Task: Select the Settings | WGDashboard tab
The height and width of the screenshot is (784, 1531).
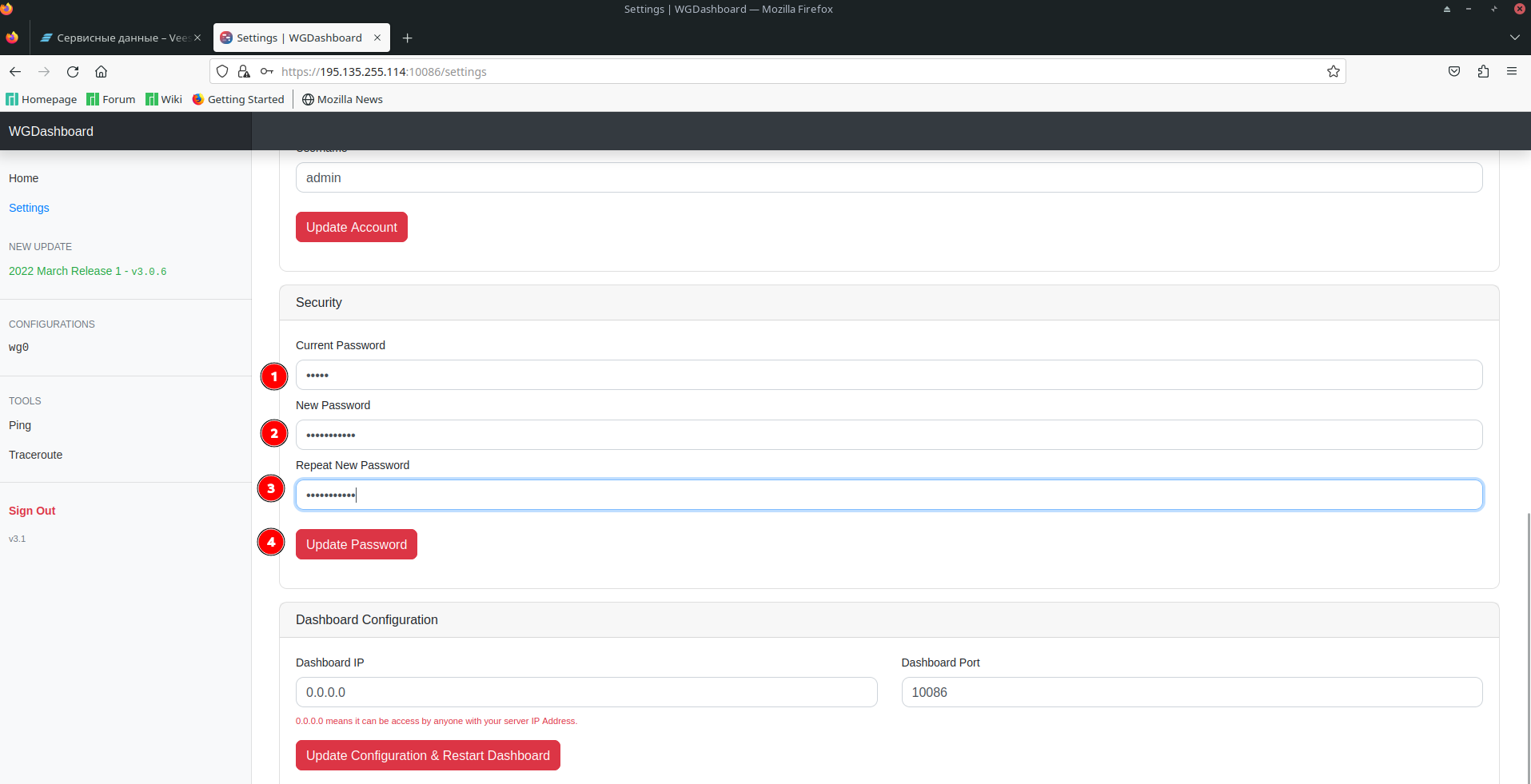Action: pos(302,38)
